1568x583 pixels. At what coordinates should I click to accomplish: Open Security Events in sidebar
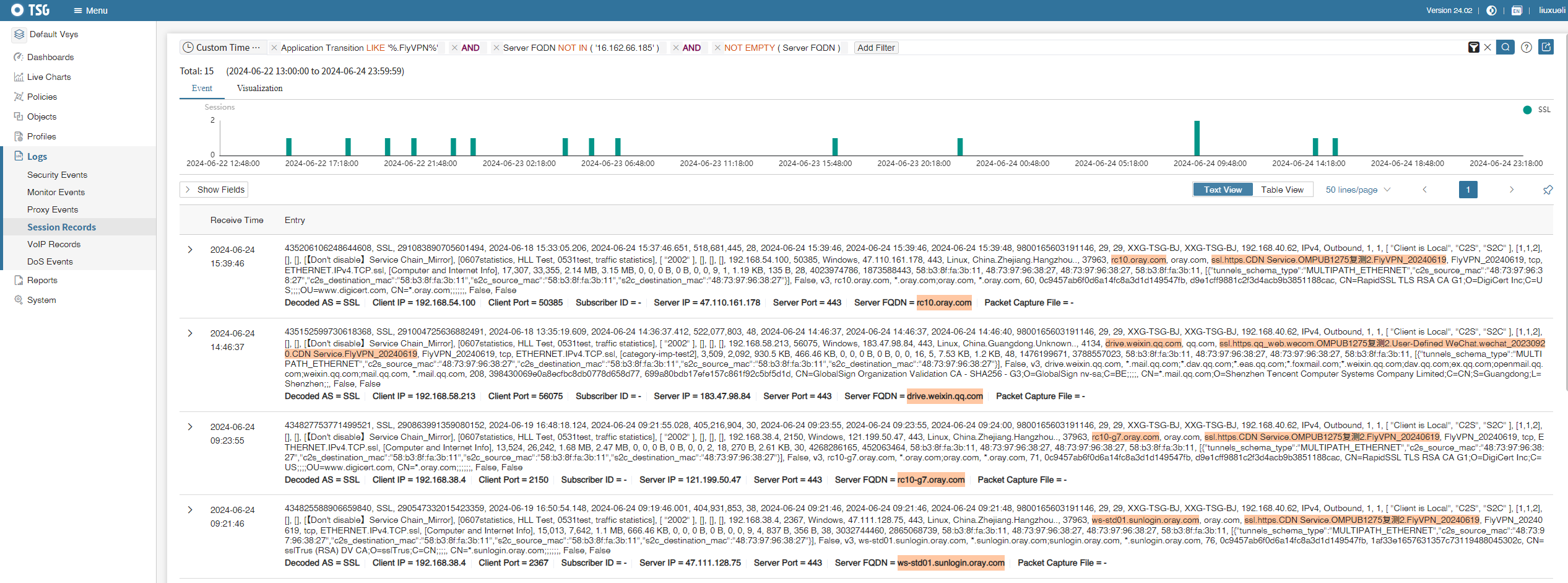pyautogui.click(x=57, y=175)
